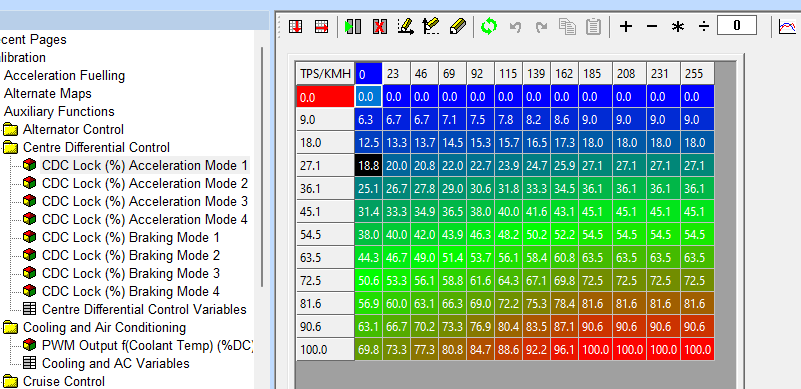This screenshot has height=389, width=801.
Task: Click the math value input field showing 0
Action: click(x=737, y=26)
